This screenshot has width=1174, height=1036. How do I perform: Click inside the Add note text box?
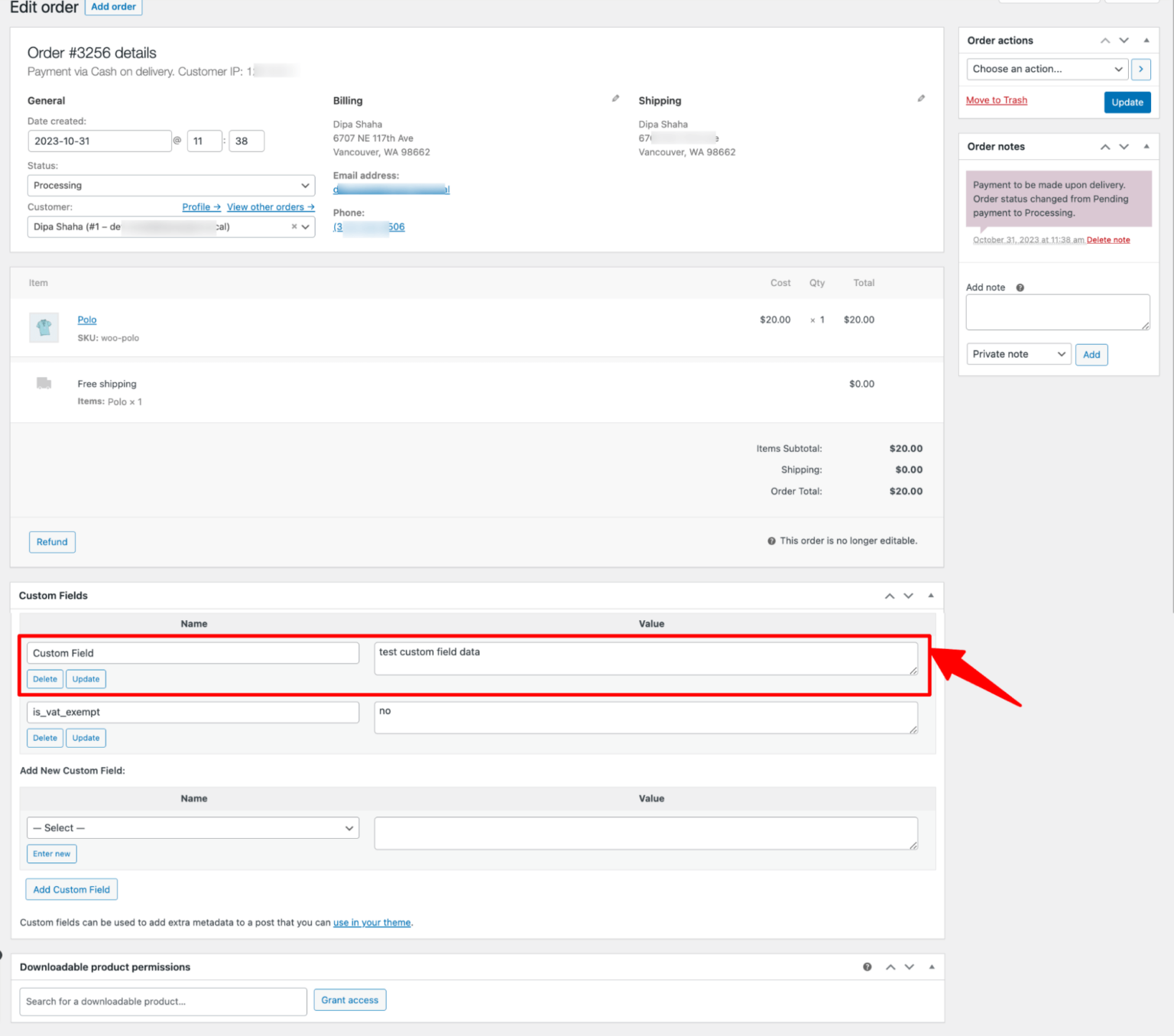(x=1057, y=312)
